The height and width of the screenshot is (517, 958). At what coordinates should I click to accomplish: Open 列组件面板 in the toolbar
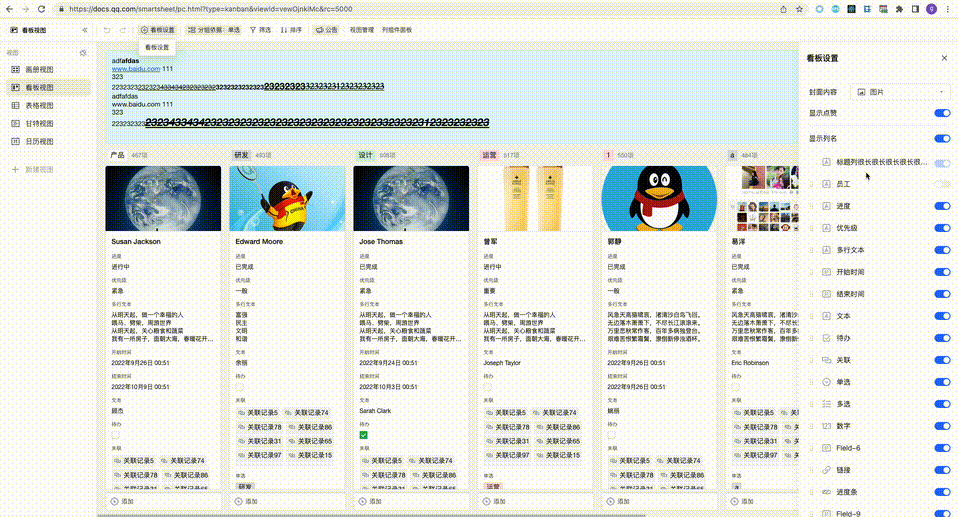397,30
